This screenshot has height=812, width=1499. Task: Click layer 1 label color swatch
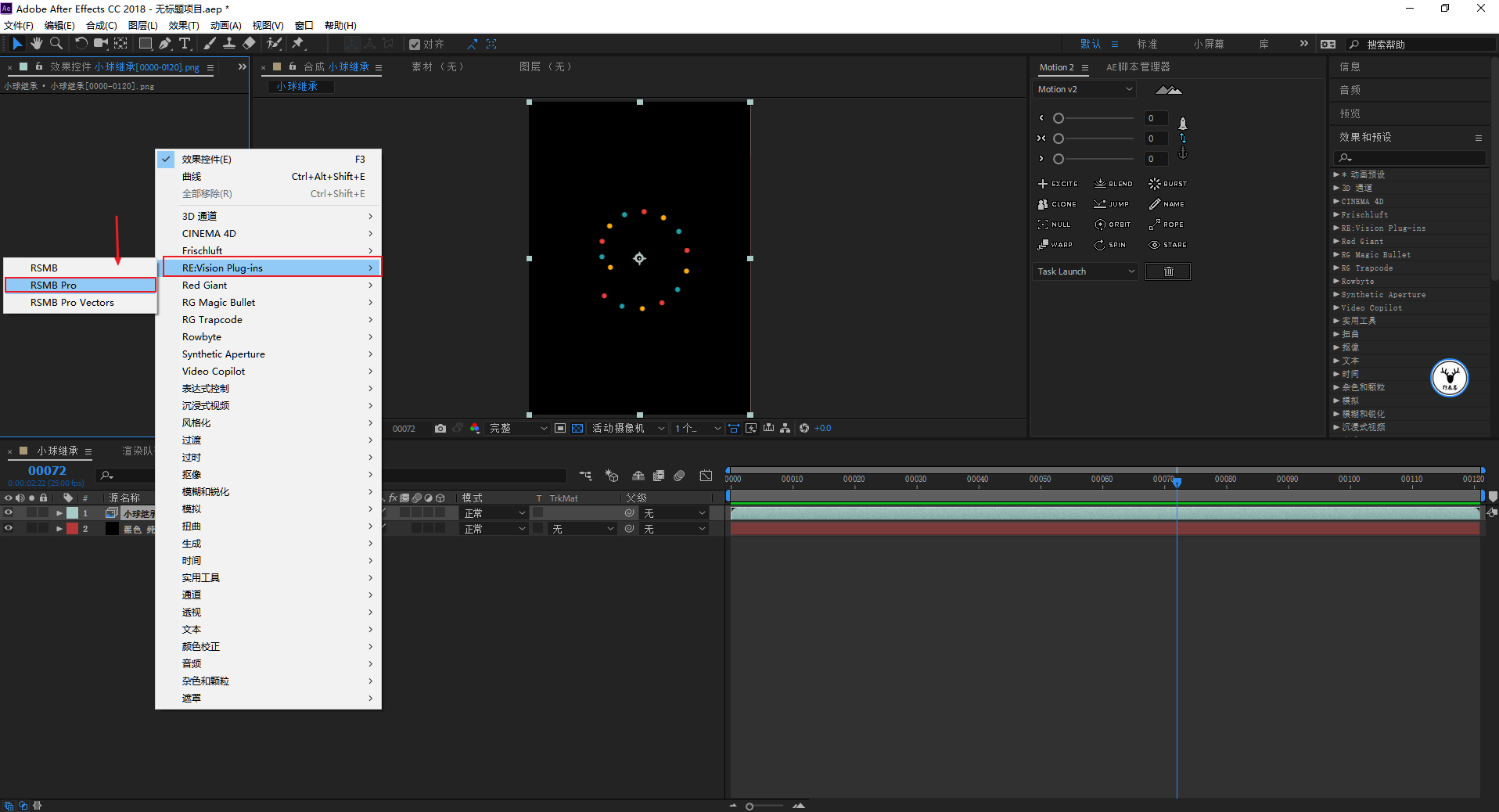[72, 513]
